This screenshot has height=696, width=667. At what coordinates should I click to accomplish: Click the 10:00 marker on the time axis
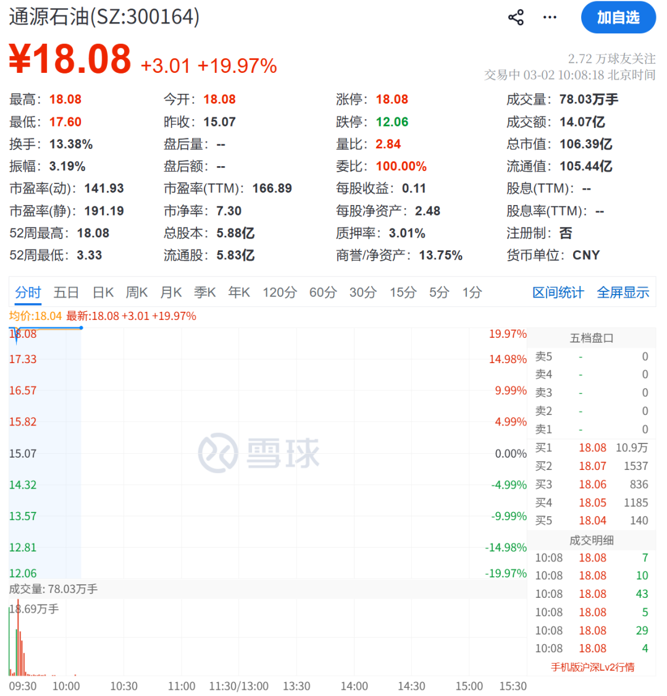click(x=66, y=687)
